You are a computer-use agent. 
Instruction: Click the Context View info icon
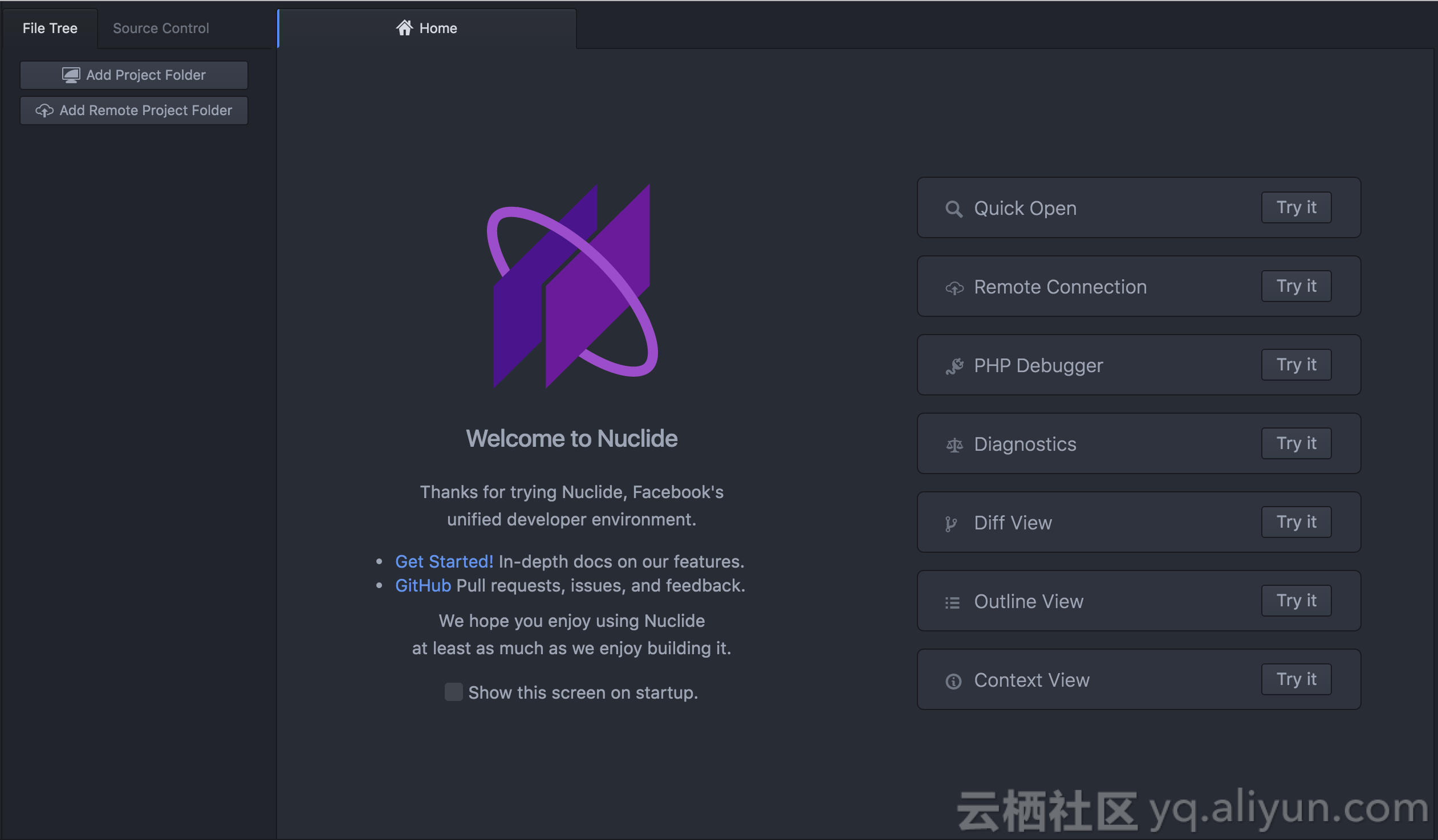pyautogui.click(x=953, y=681)
